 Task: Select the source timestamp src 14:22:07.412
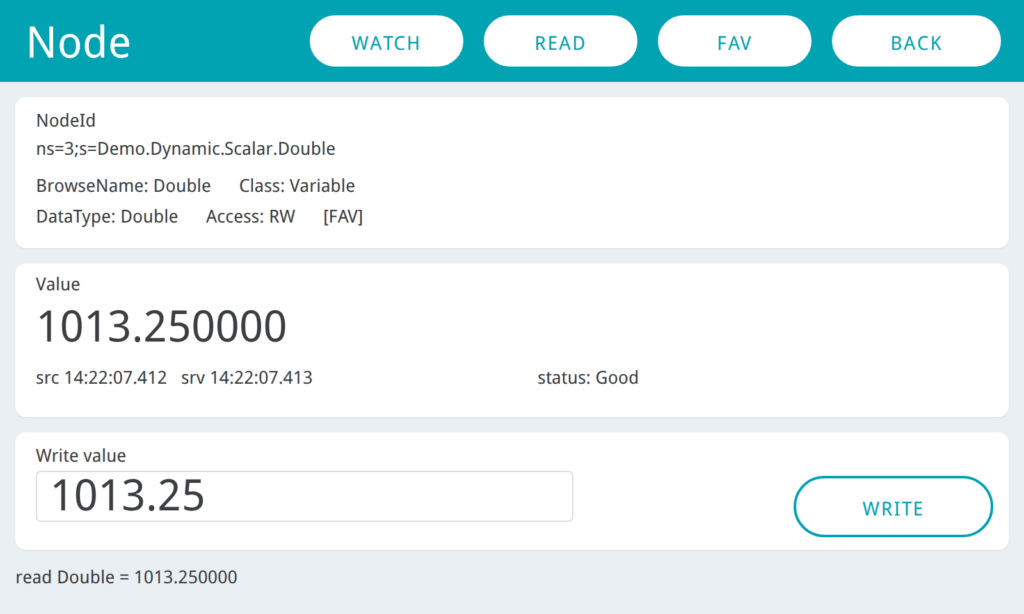[101, 378]
